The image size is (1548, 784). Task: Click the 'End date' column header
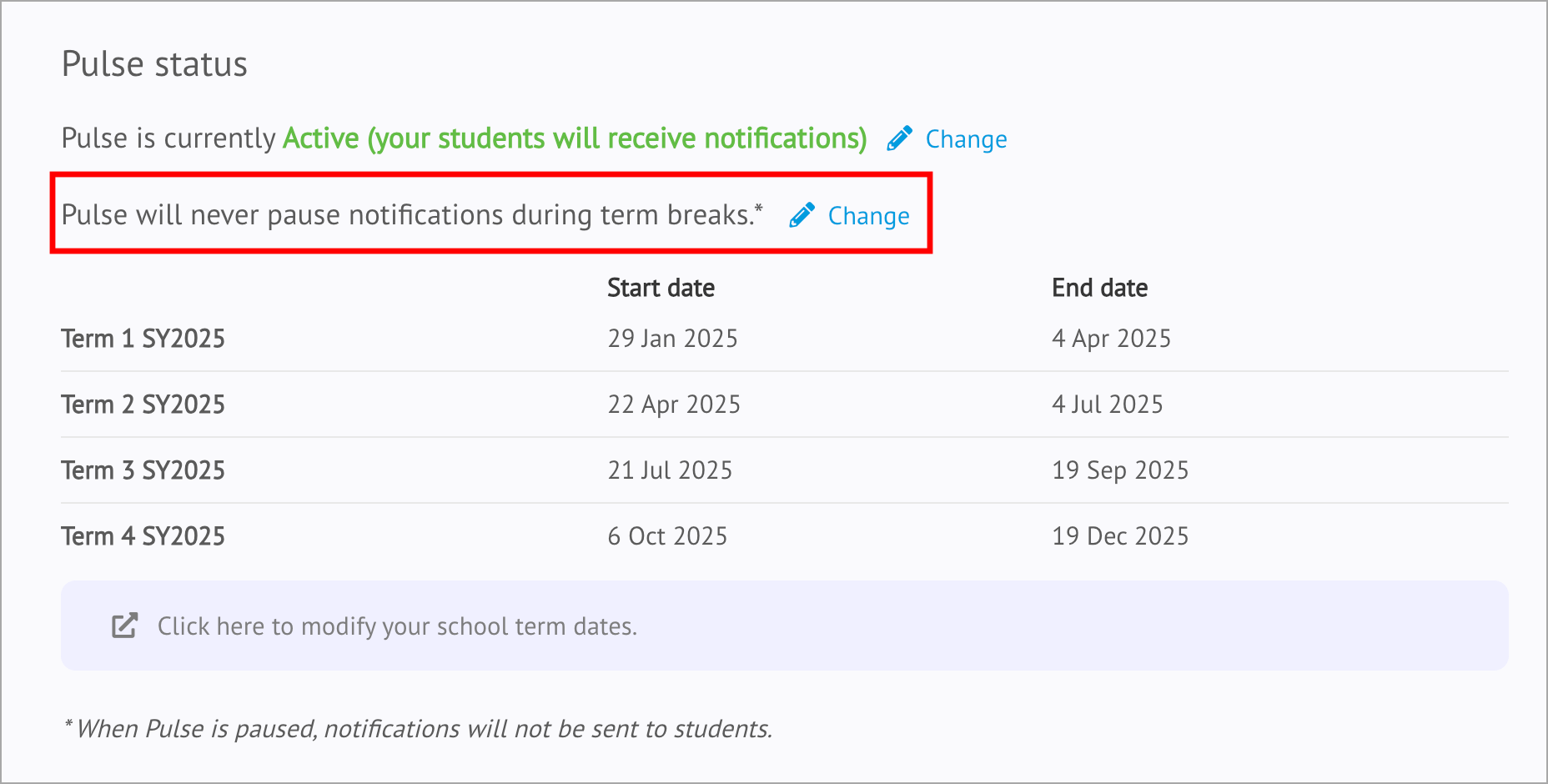[x=1099, y=288]
